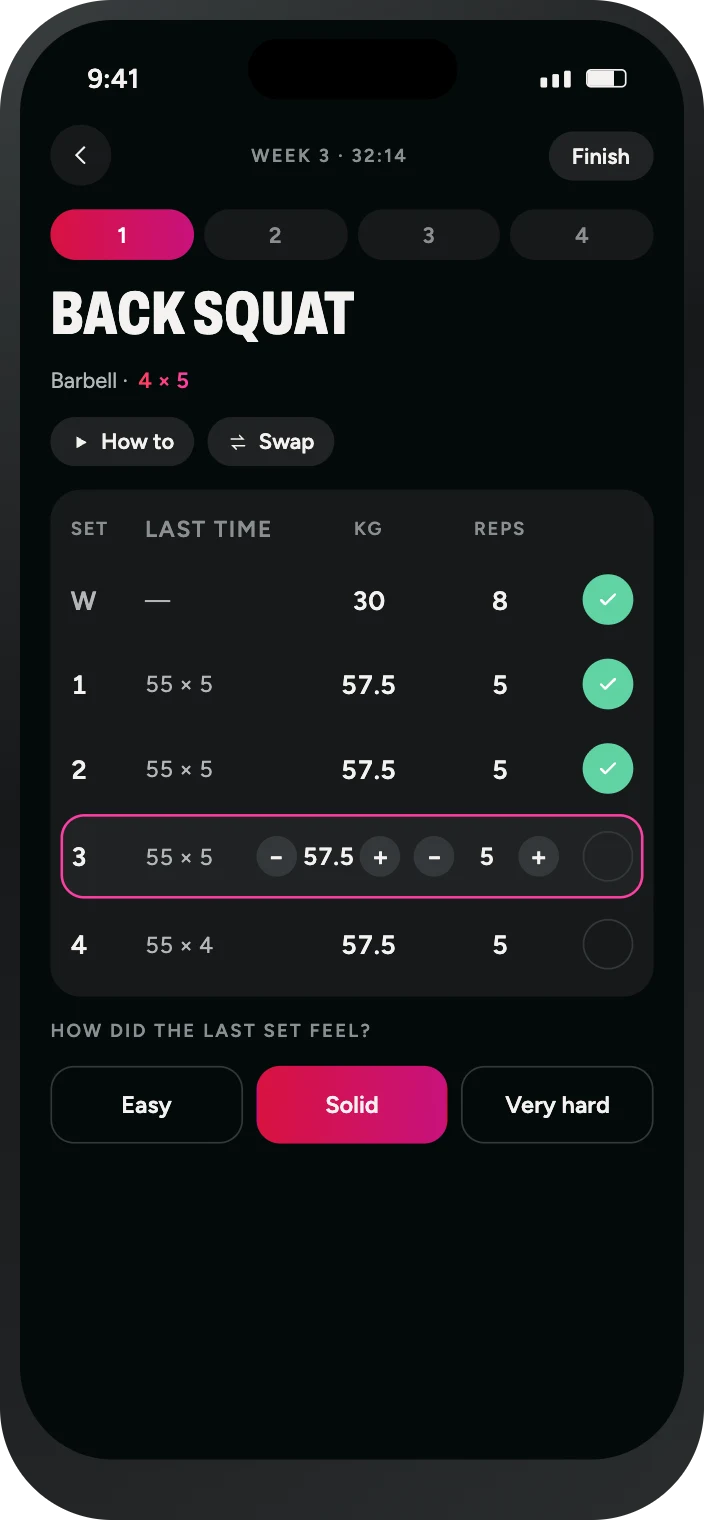Increase weight with the plus button next to 57.5
This screenshot has height=1520, width=704.
[x=380, y=857]
